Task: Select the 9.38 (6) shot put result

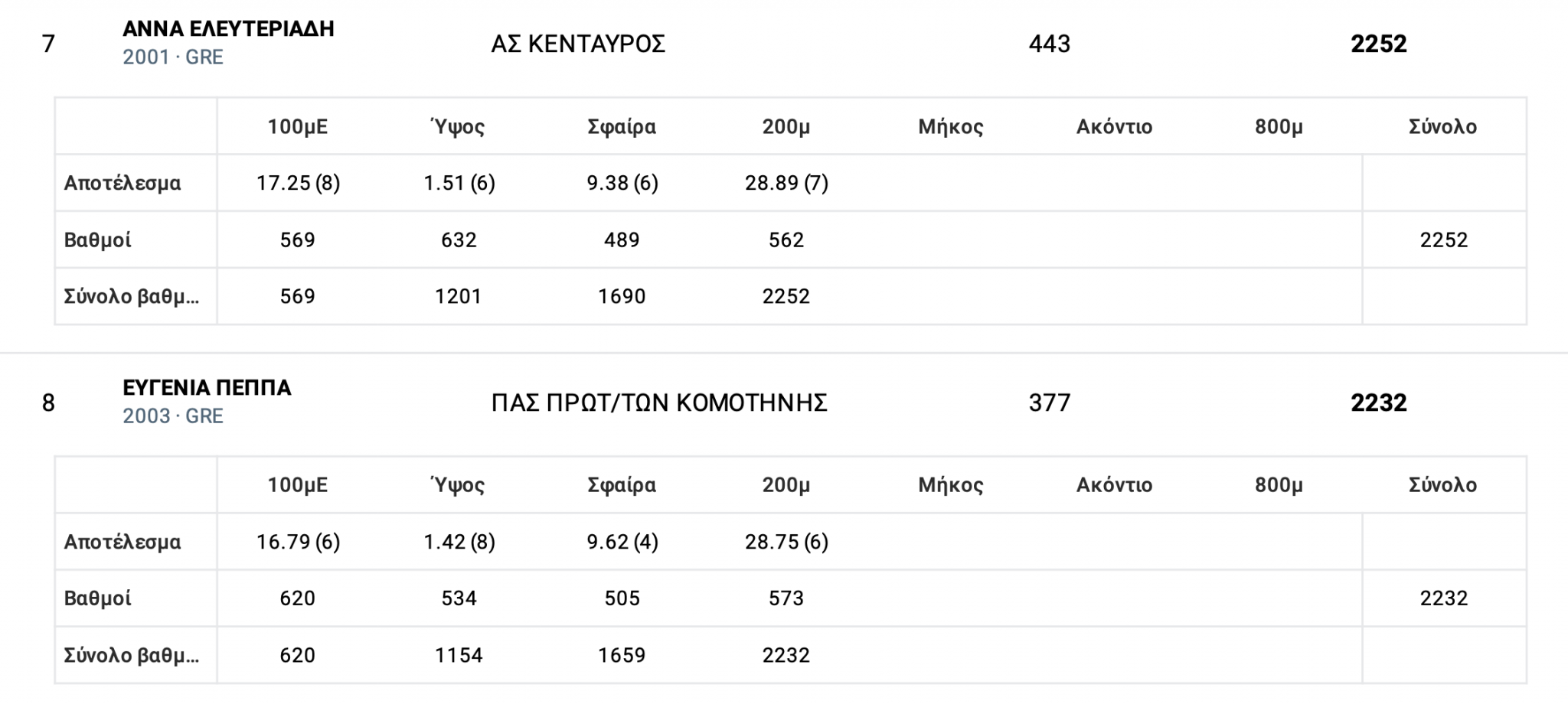Action: pyautogui.click(x=622, y=183)
